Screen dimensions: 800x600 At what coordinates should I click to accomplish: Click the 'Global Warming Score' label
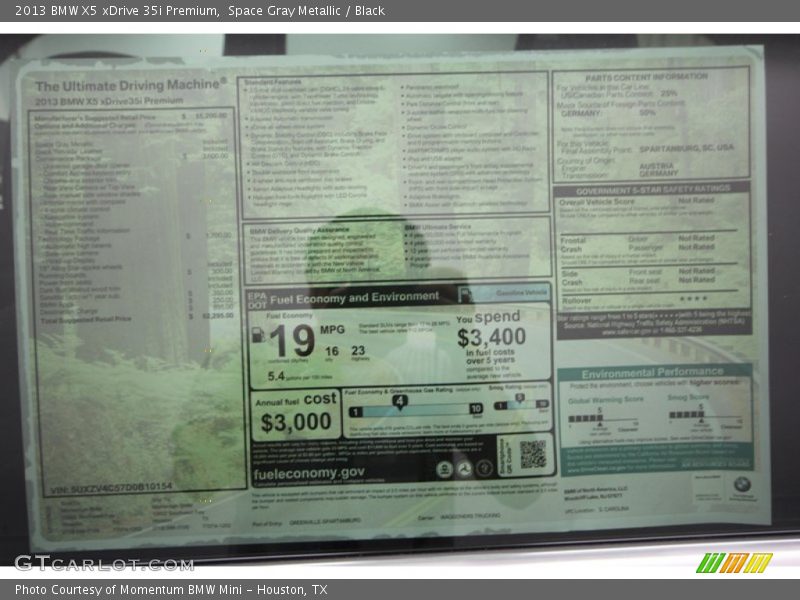point(605,399)
